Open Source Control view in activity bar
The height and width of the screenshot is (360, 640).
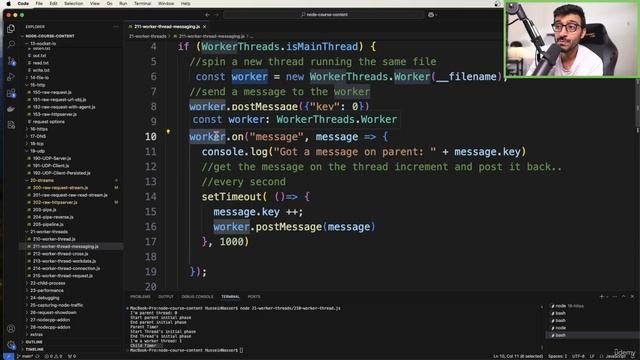tap(11, 61)
